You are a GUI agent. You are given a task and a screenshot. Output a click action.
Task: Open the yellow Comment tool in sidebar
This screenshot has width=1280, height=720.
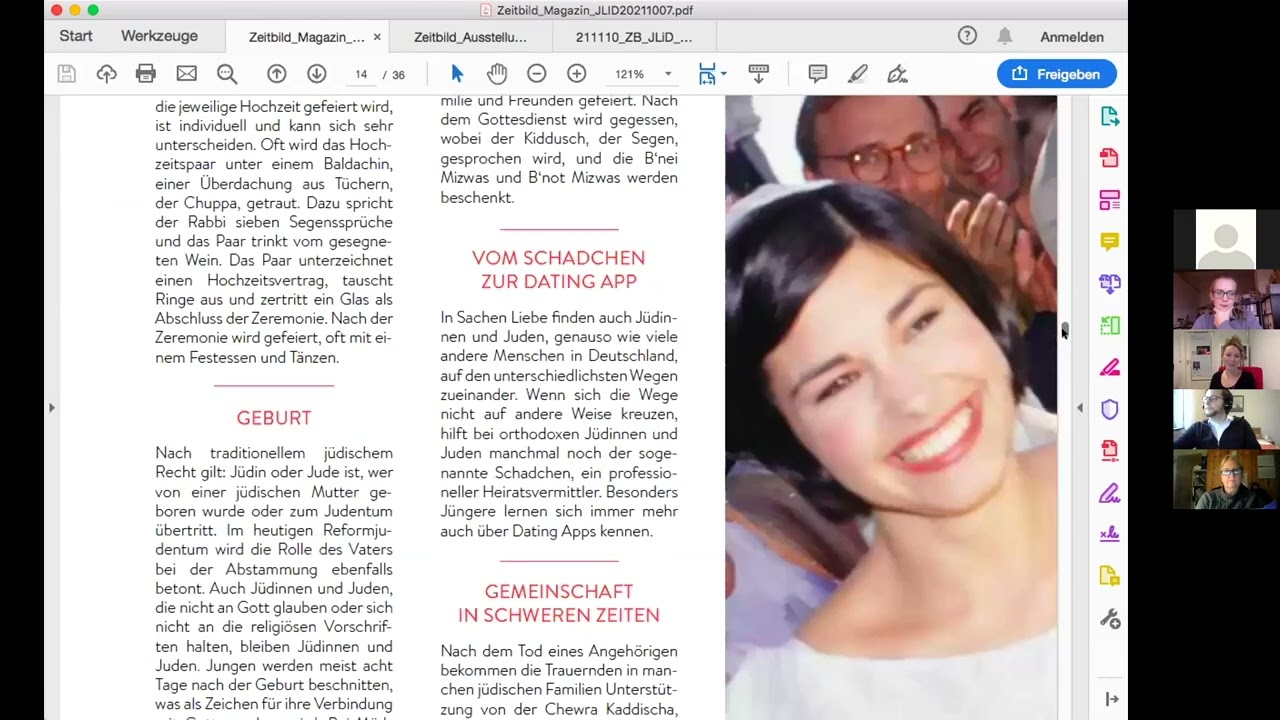point(1110,242)
